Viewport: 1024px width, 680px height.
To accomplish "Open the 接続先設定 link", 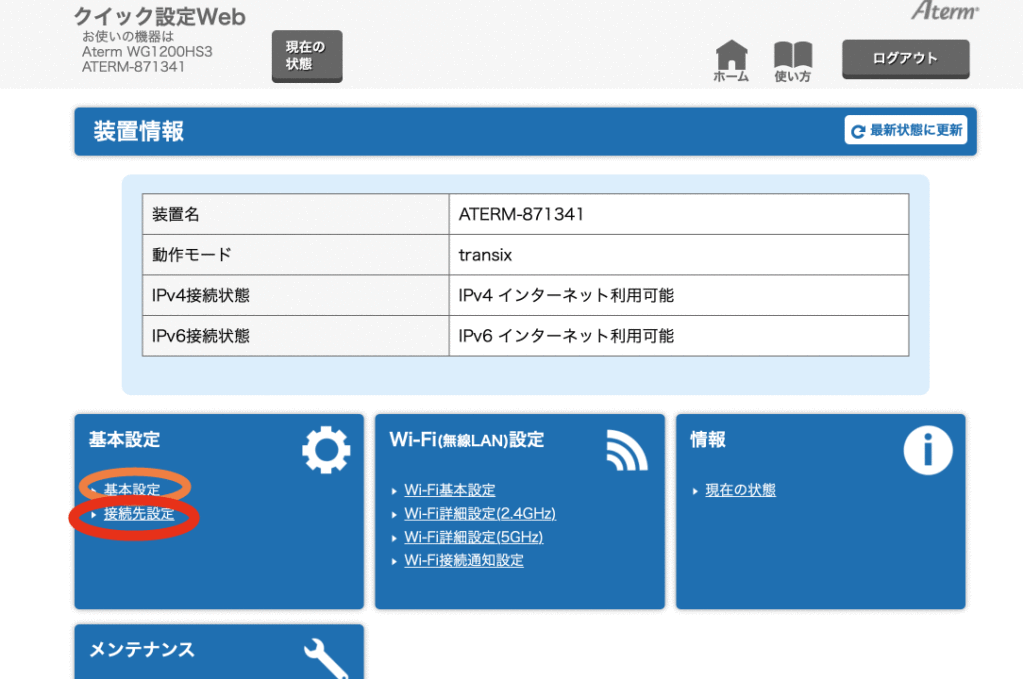I will pyautogui.click(x=139, y=514).
